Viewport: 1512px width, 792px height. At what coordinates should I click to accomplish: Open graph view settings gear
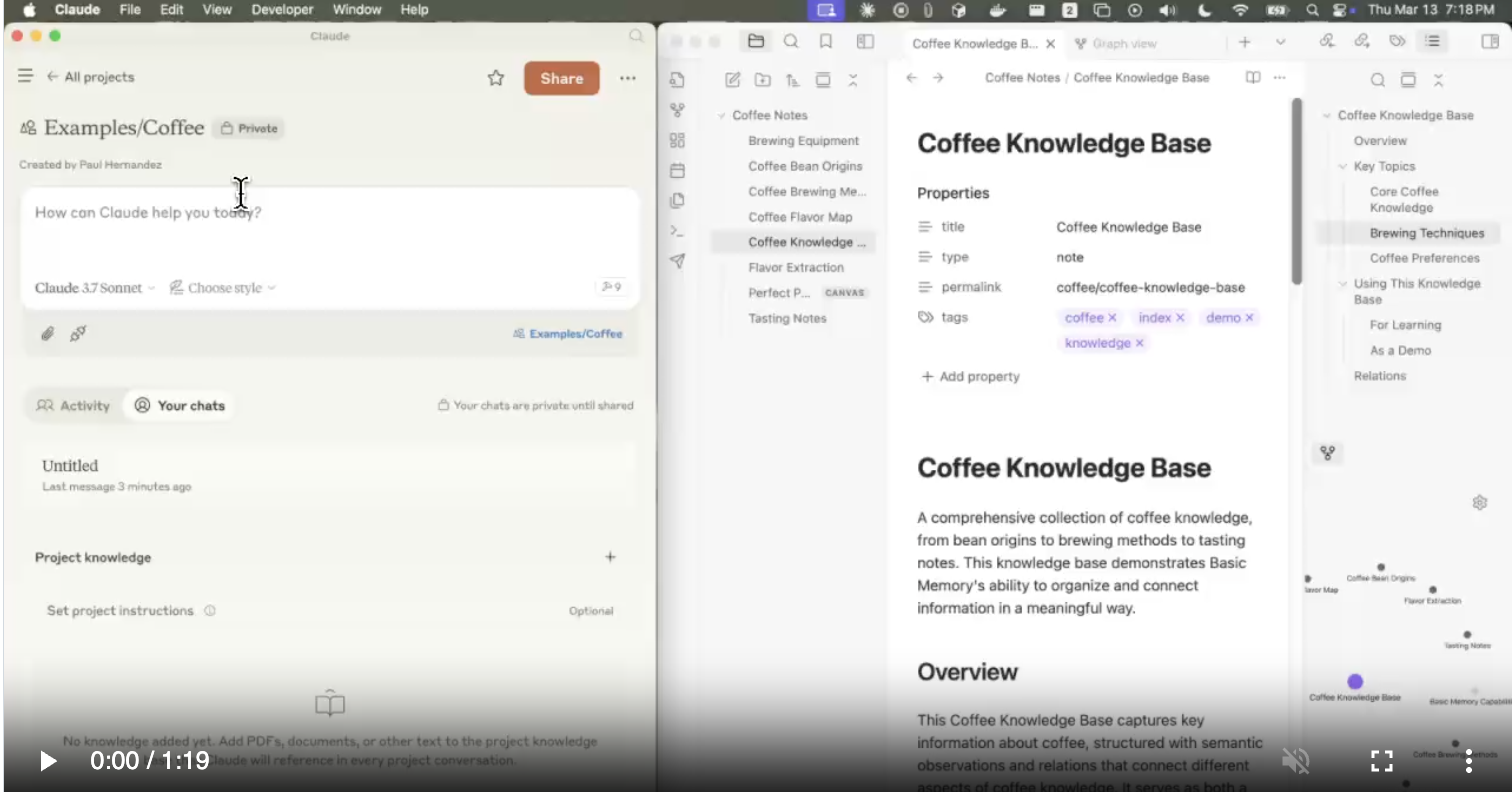(1480, 502)
